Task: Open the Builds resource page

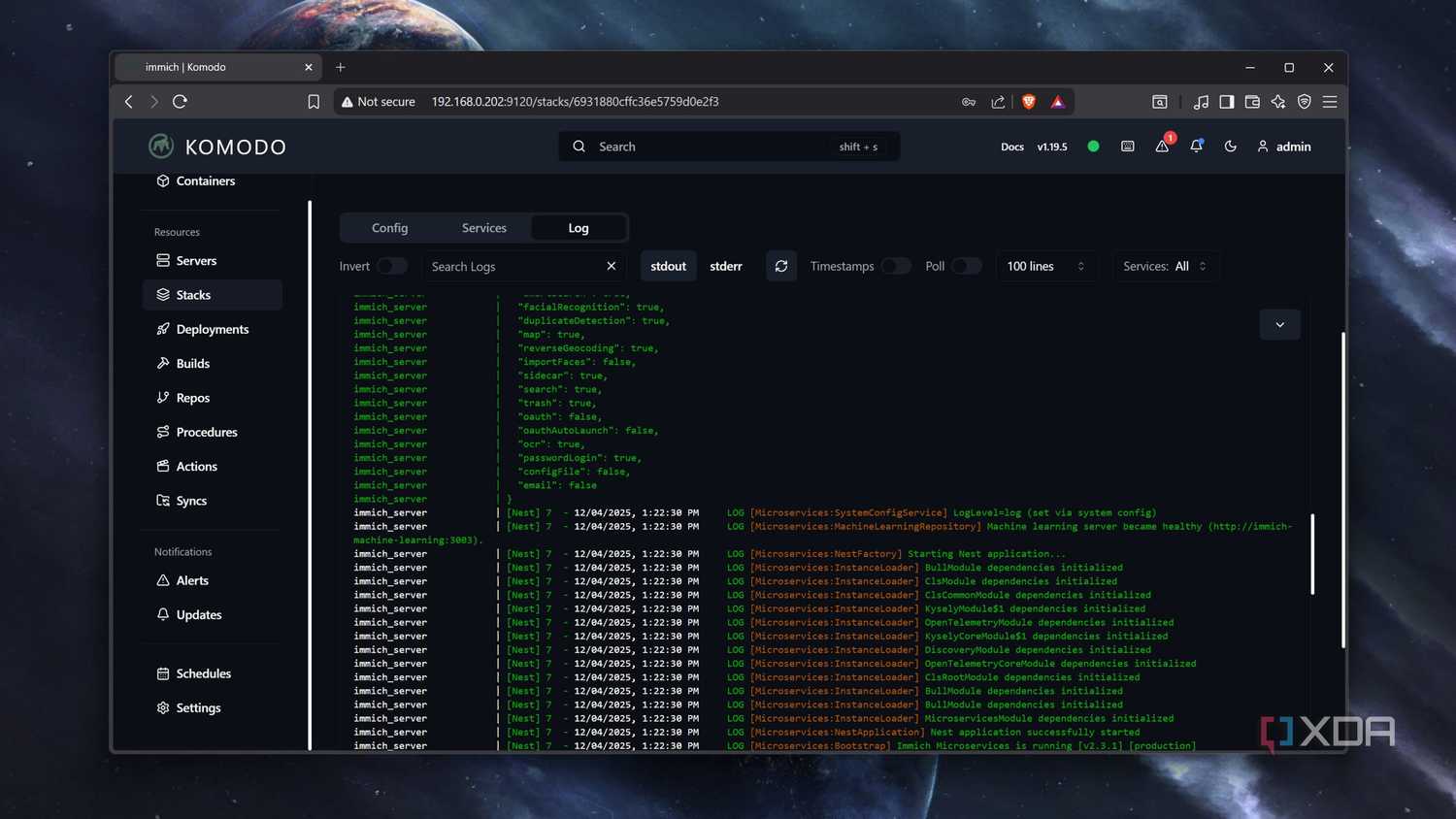Action: 183,363
